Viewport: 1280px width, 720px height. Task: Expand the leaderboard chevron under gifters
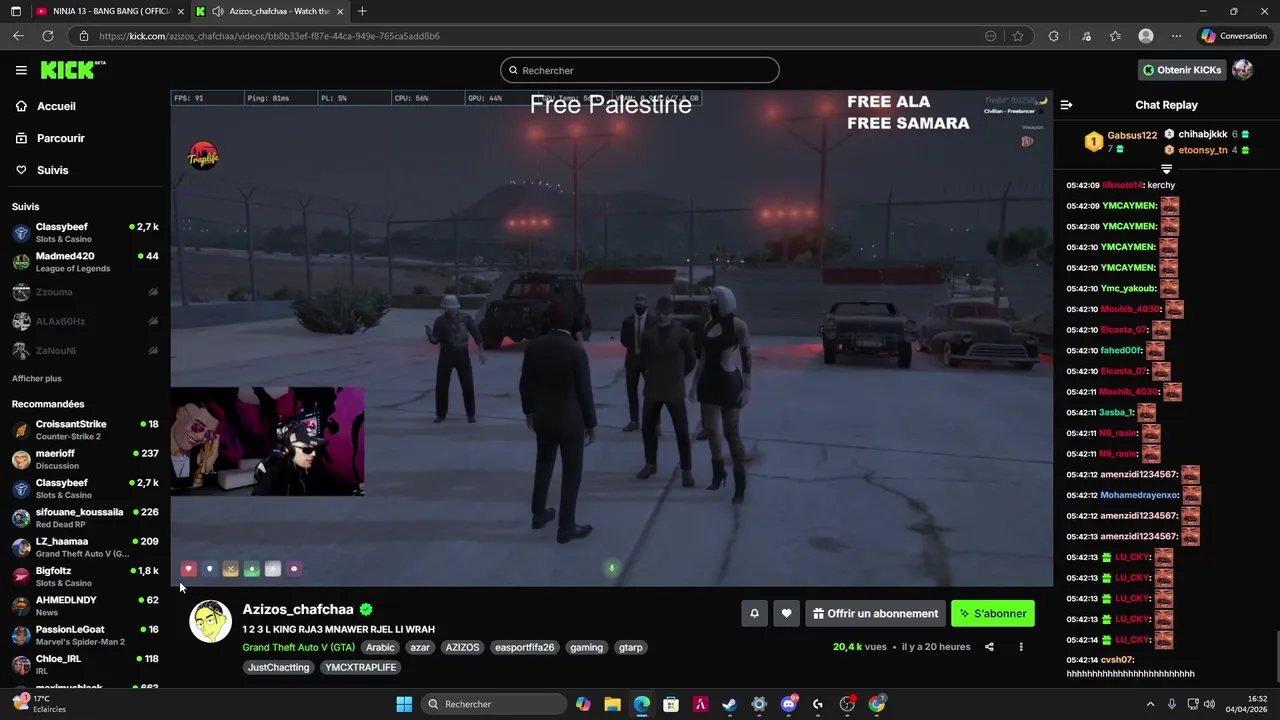(x=1166, y=169)
